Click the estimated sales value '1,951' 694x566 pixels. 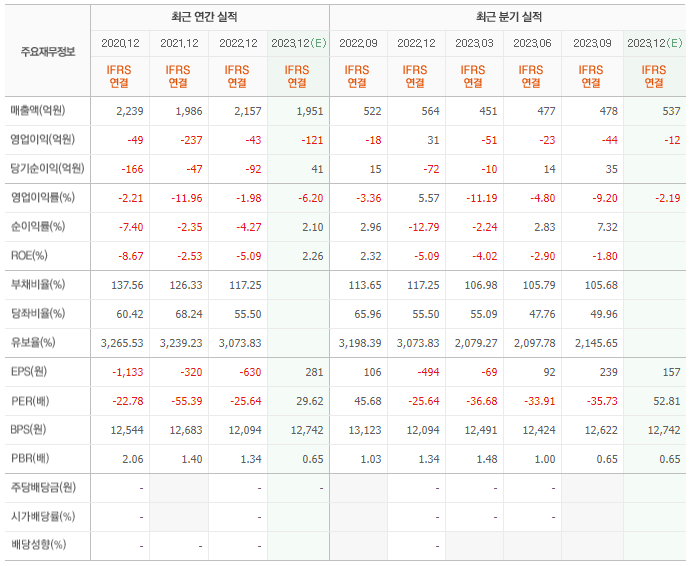(x=310, y=111)
